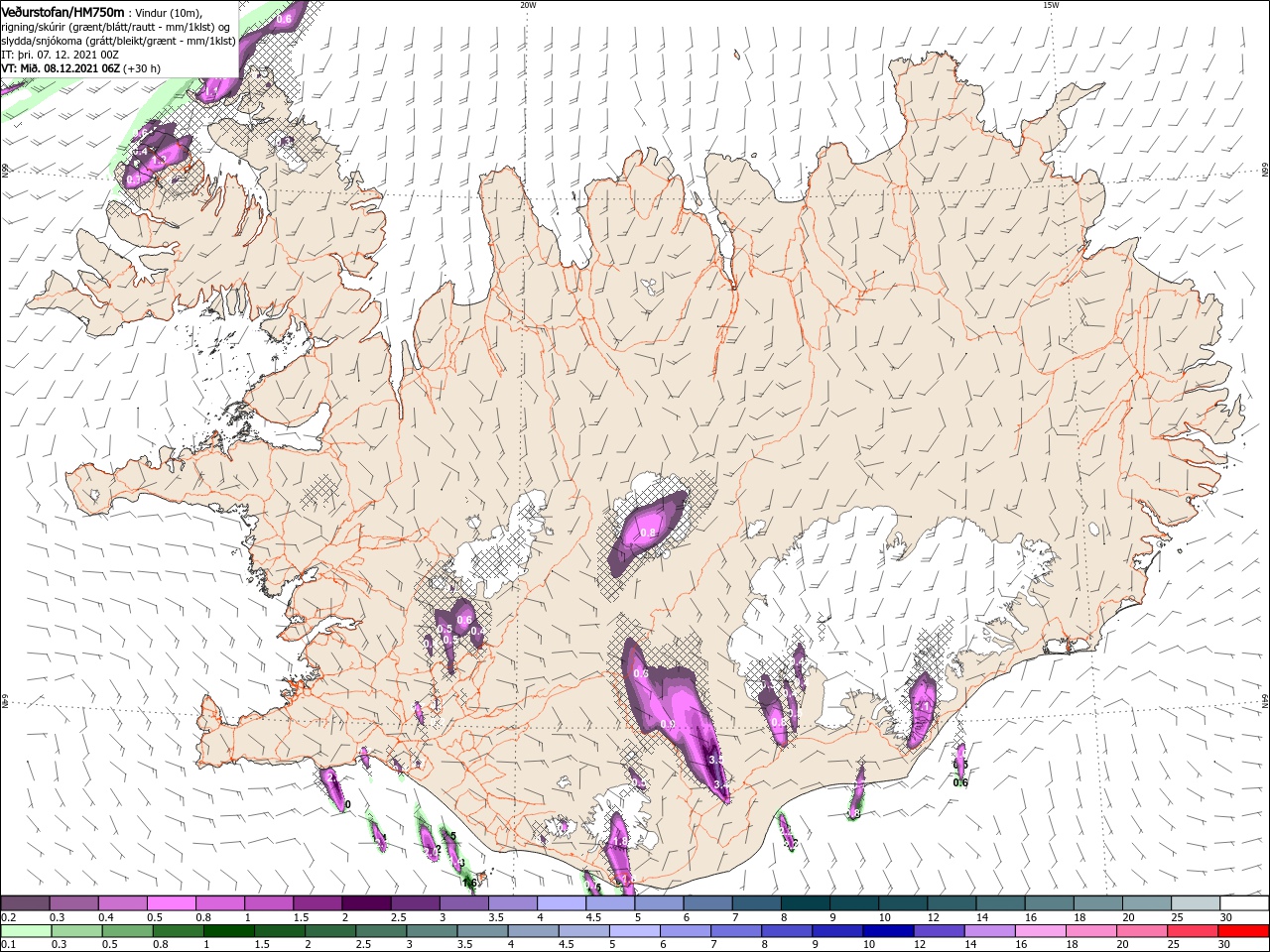Viewport: 1270px width, 952px height.
Task: Click the 0.8 value on central pink snowfall patch
Action: coord(648,534)
